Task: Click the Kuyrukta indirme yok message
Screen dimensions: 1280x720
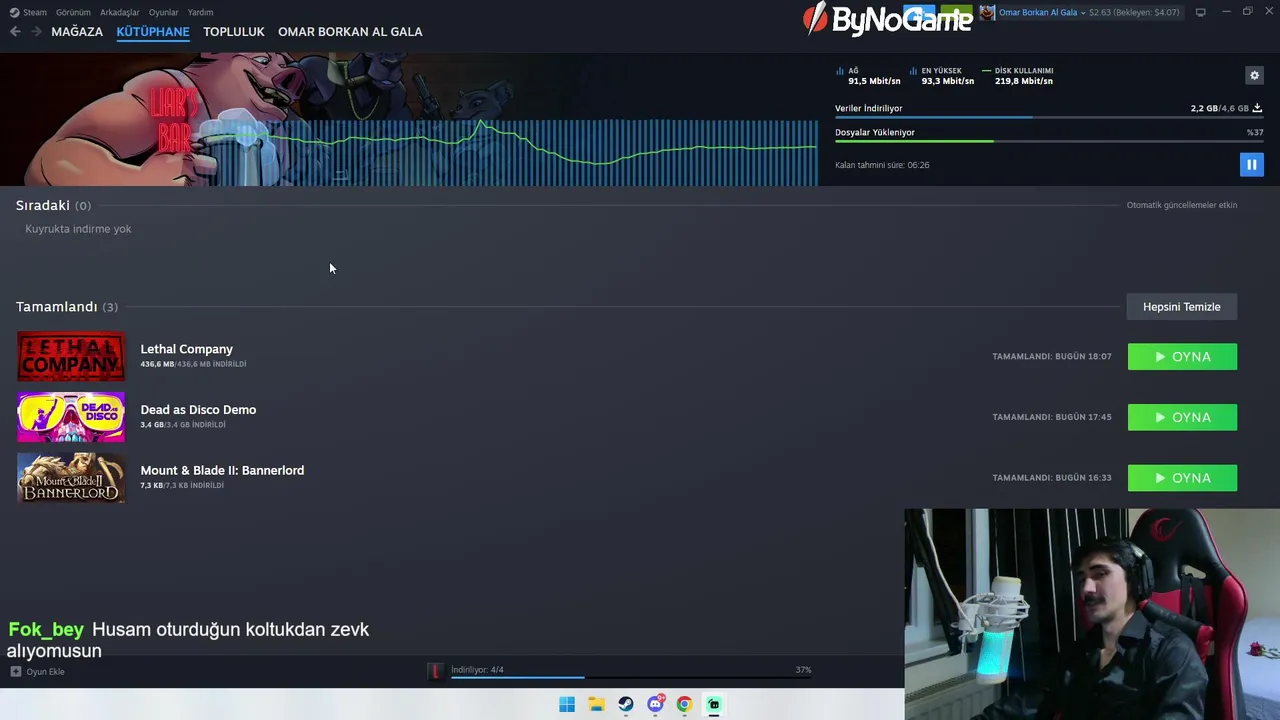Action: 78,229
